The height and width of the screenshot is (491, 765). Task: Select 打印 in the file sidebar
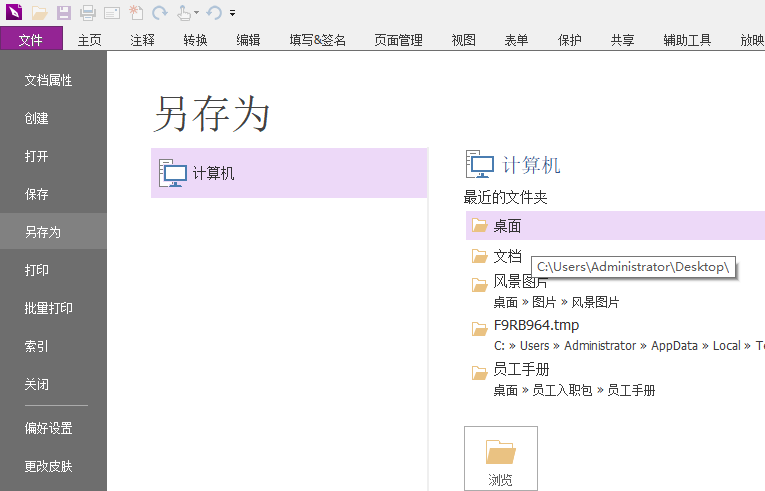[53, 270]
